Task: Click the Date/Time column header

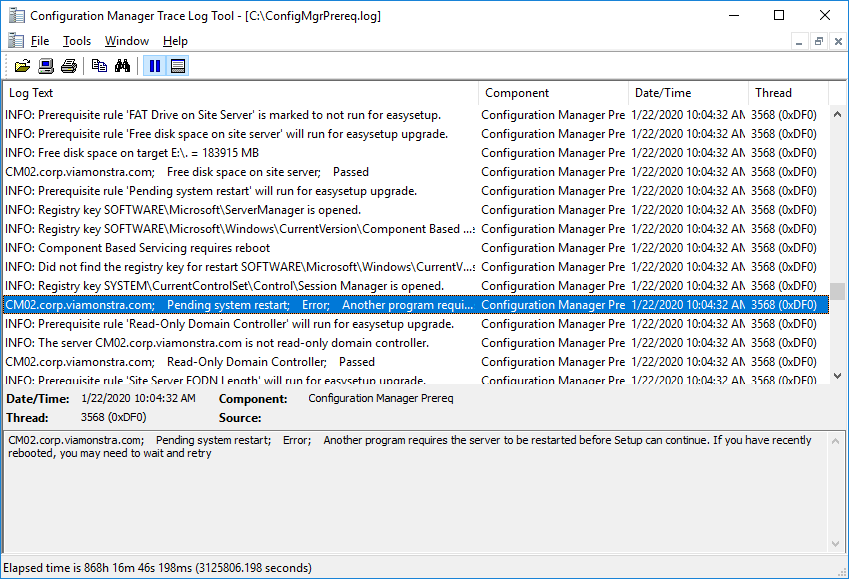Action: pyautogui.click(x=689, y=93)
